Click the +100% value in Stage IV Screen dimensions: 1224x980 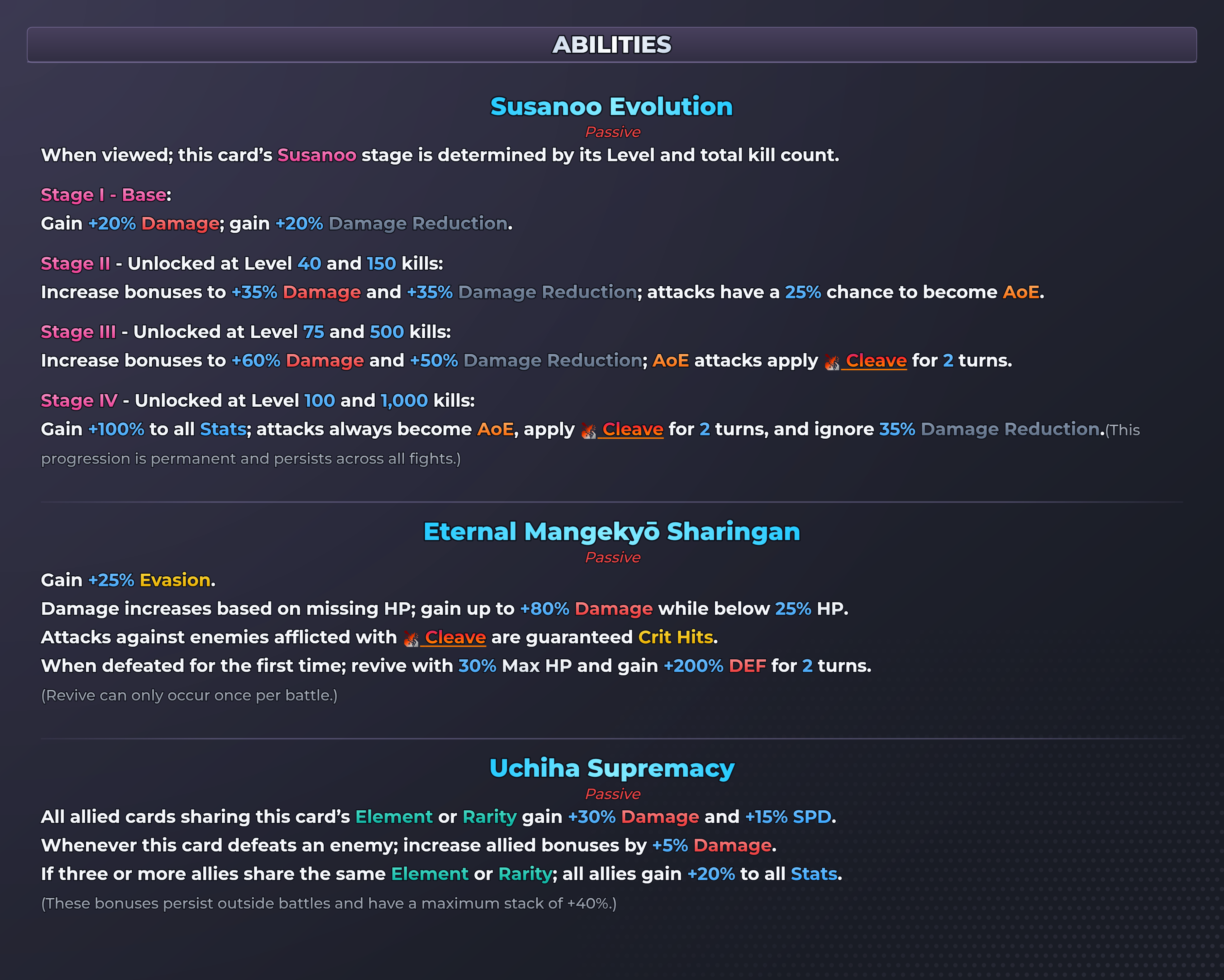[116, 429]
